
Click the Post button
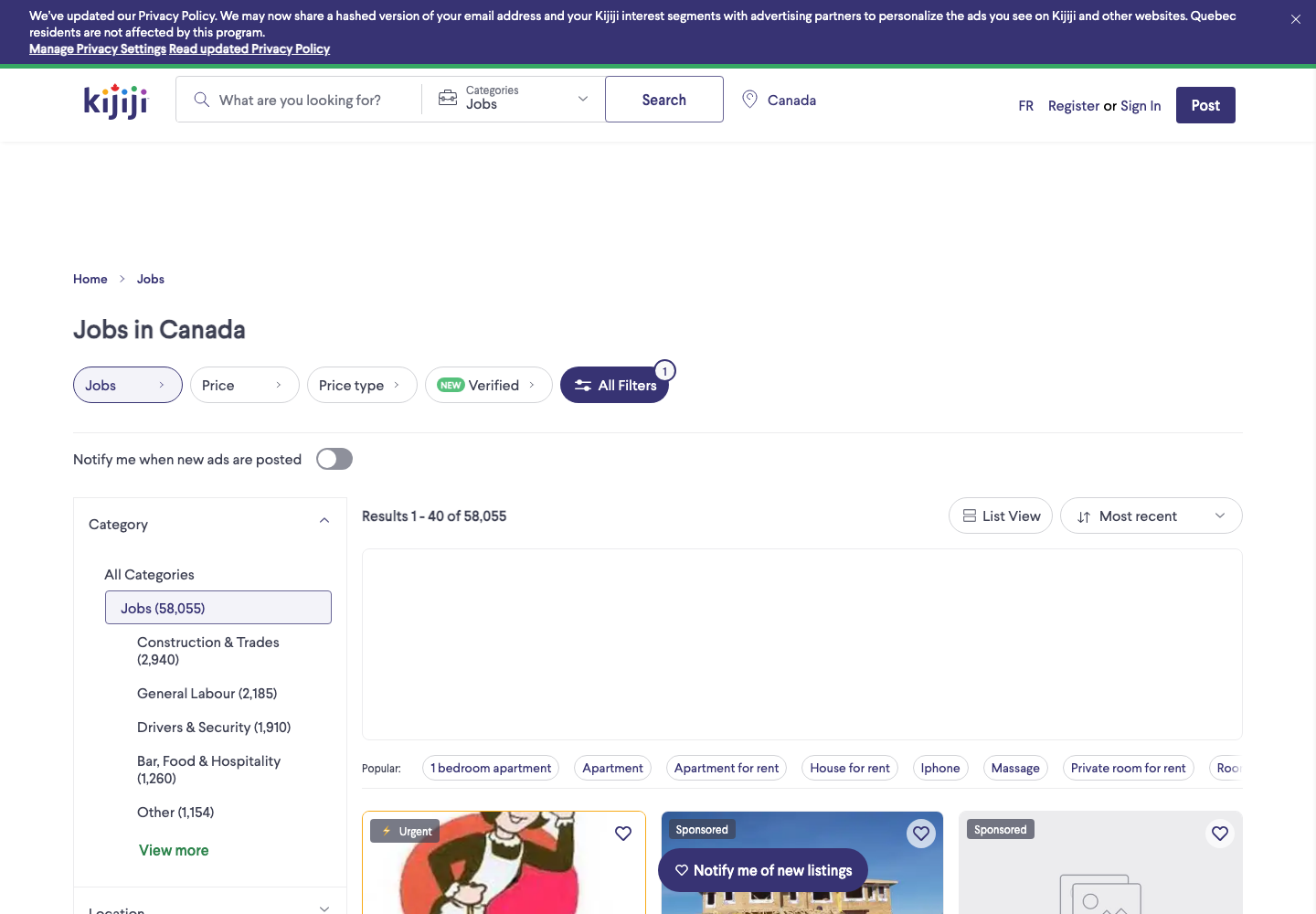tap(1205, 105)
